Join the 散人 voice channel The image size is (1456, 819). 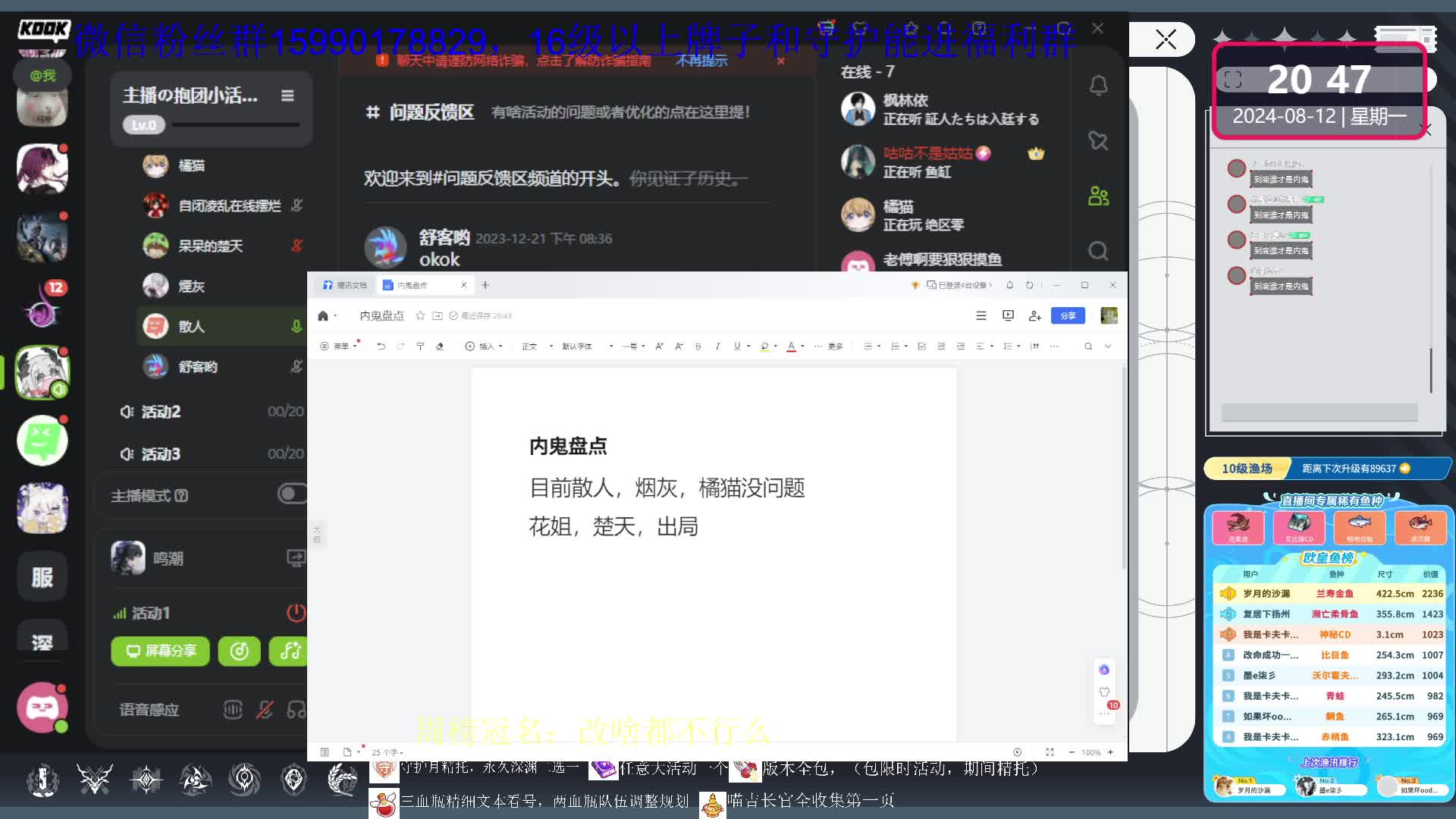(192, 326)
